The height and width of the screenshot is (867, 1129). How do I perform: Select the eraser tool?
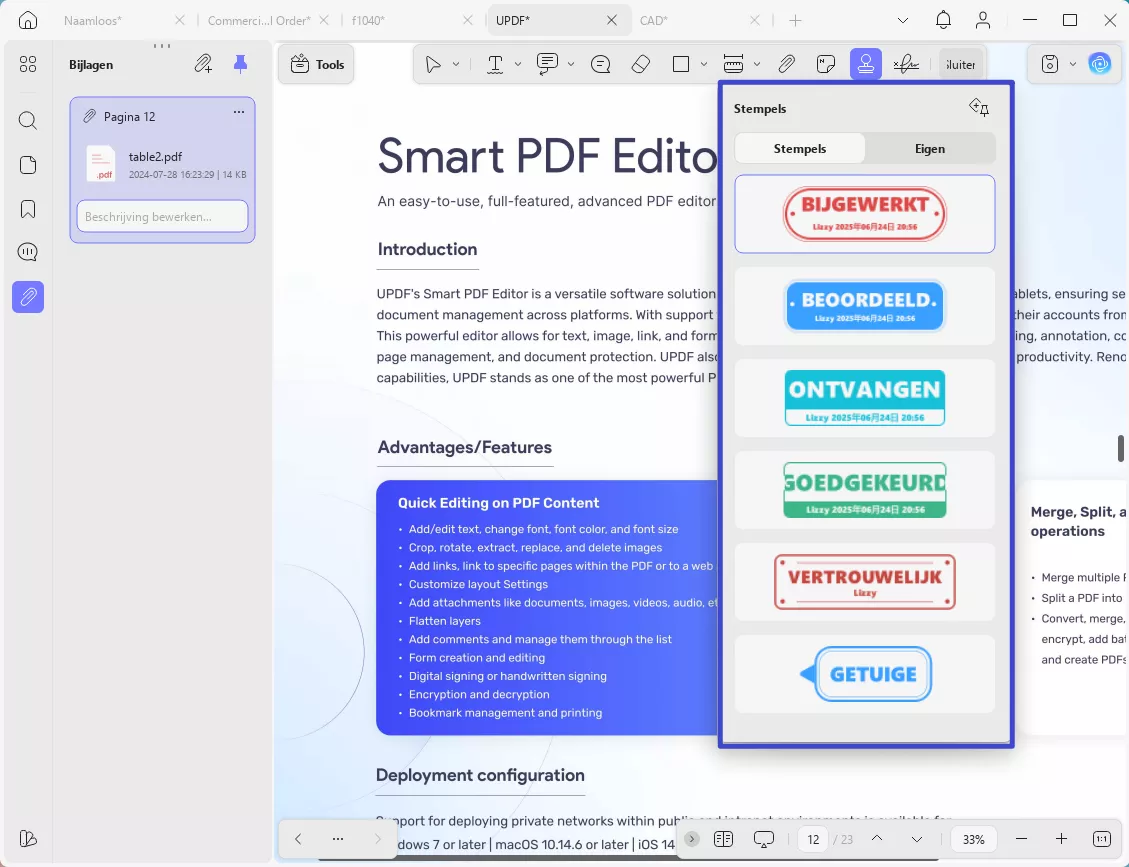point(641,65)
